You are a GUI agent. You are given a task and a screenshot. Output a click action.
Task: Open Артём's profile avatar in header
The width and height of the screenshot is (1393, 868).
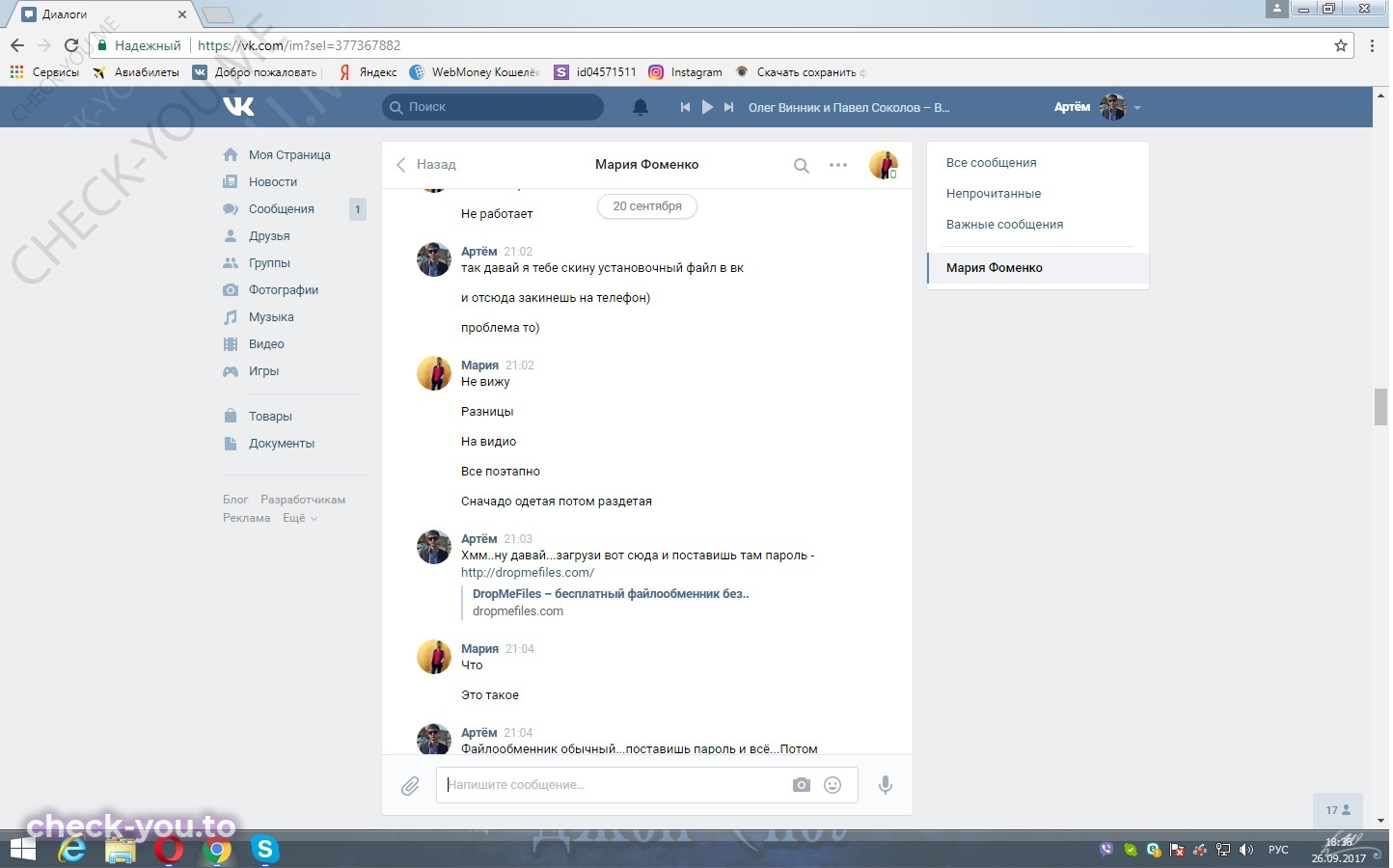pos(1113,107)
